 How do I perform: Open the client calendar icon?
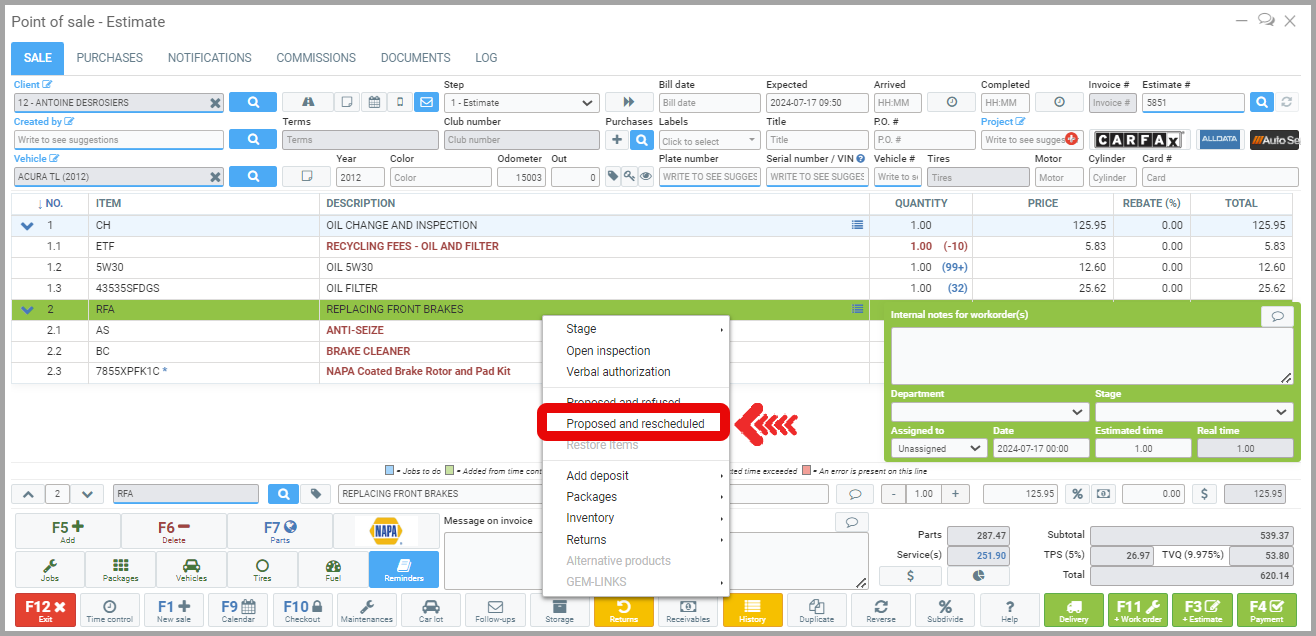tap(374, 102)
